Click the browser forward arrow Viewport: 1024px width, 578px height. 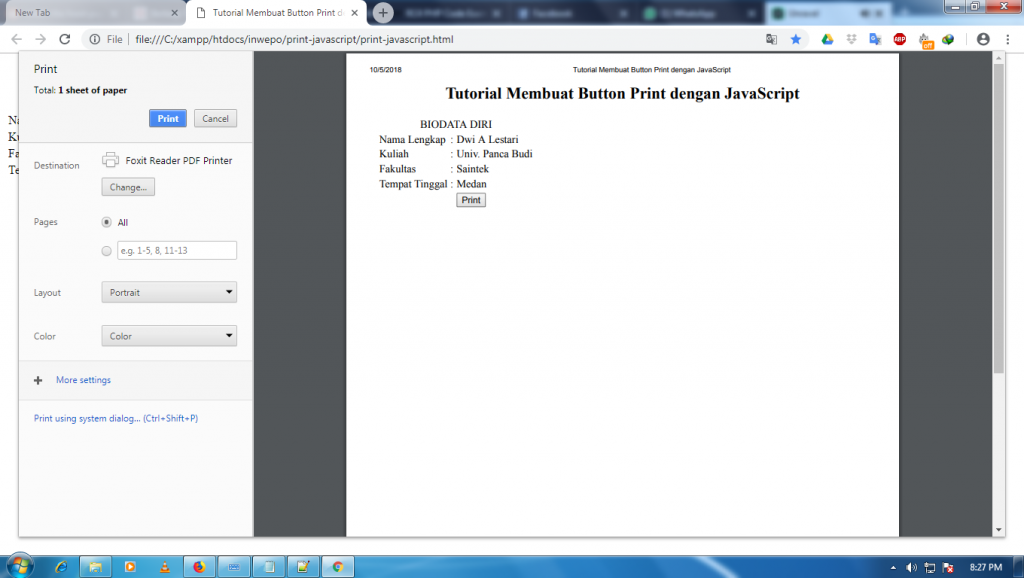tap(40, 39)
